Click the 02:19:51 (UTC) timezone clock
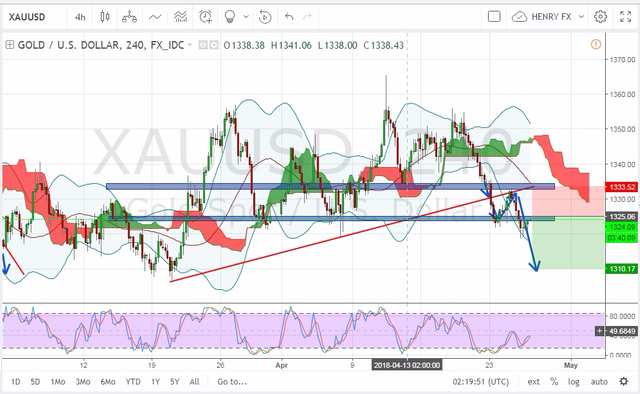 [x=480, y=382]
